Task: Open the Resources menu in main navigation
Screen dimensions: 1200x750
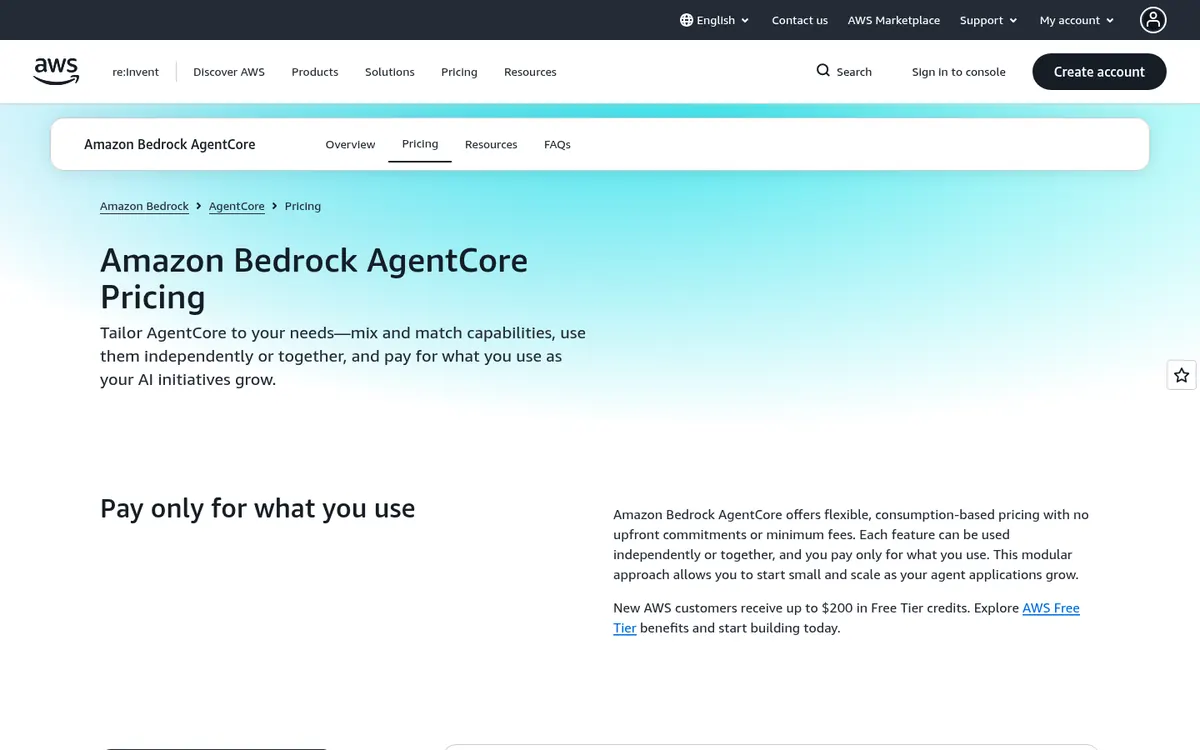Action: pyautogui.click(x=530, y=72)
